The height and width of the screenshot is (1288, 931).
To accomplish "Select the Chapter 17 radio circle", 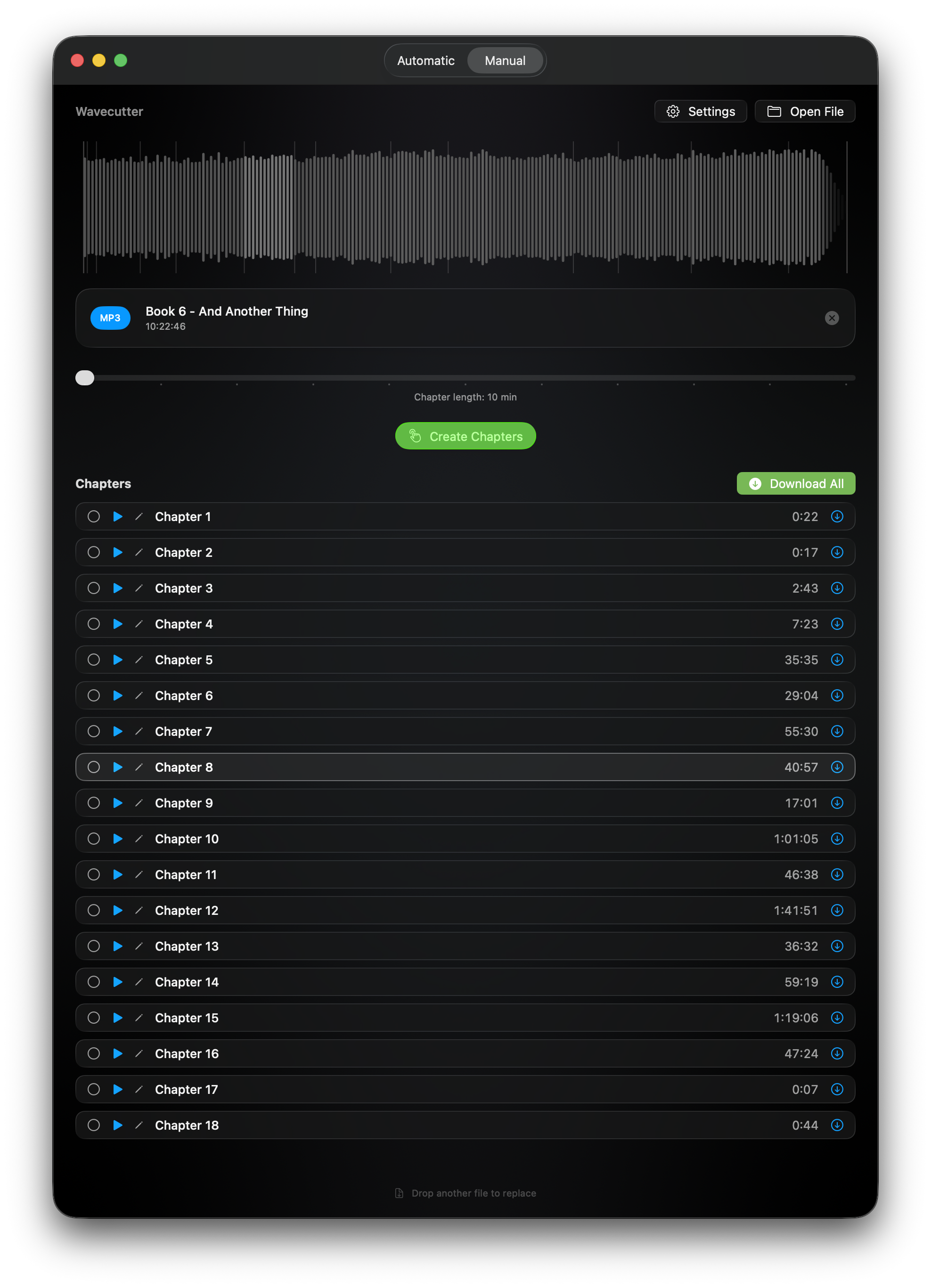I will pyautogui.click(x=94, y=1089).
